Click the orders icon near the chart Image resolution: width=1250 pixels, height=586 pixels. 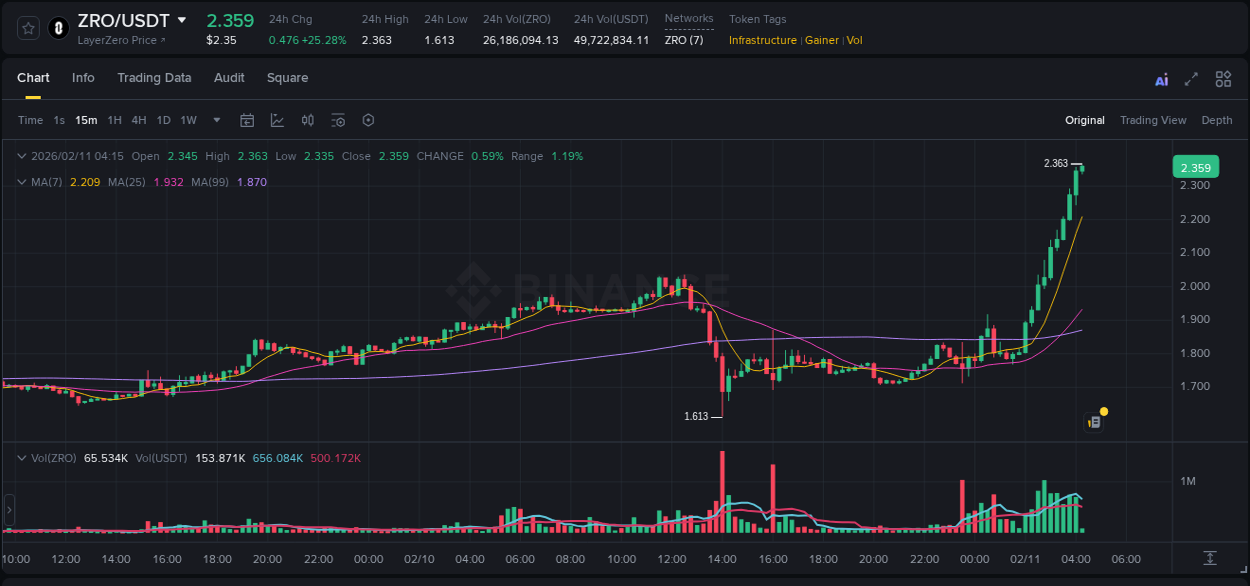(1093, 420)
